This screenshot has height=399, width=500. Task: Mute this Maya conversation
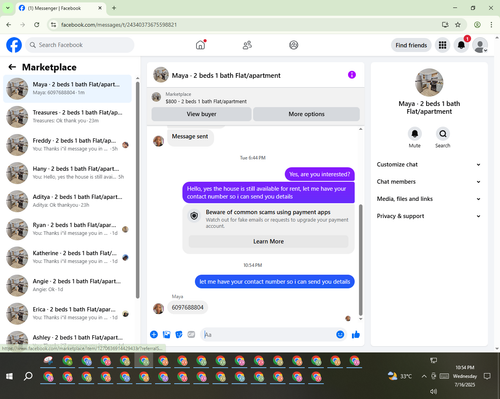[x=415, y=134]
